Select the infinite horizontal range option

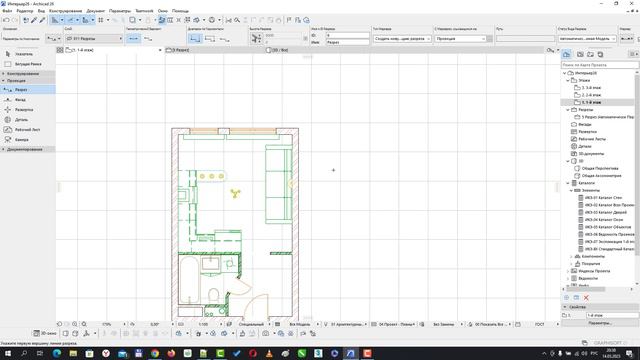(195, 38)
